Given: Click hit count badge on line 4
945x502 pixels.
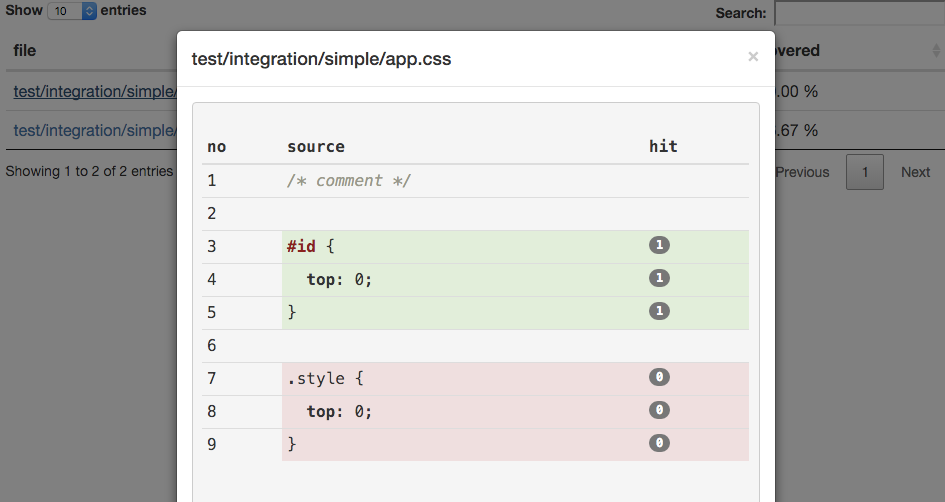Looking at the screenshot, I should [658, 278].
